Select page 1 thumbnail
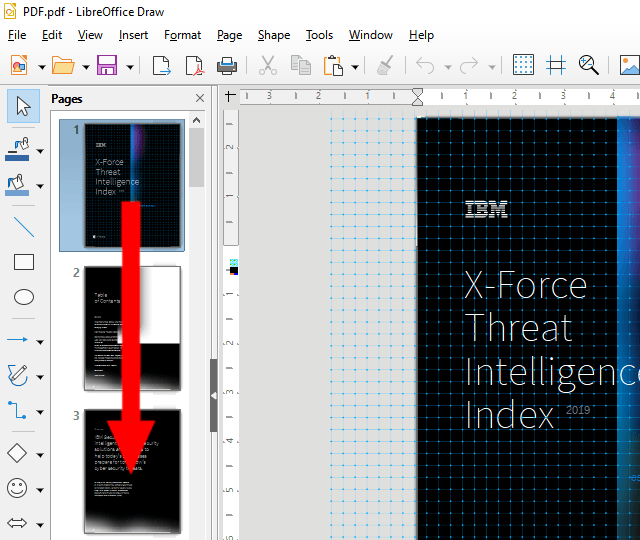The width and height of the screenshot is (640, 540). 132,186
